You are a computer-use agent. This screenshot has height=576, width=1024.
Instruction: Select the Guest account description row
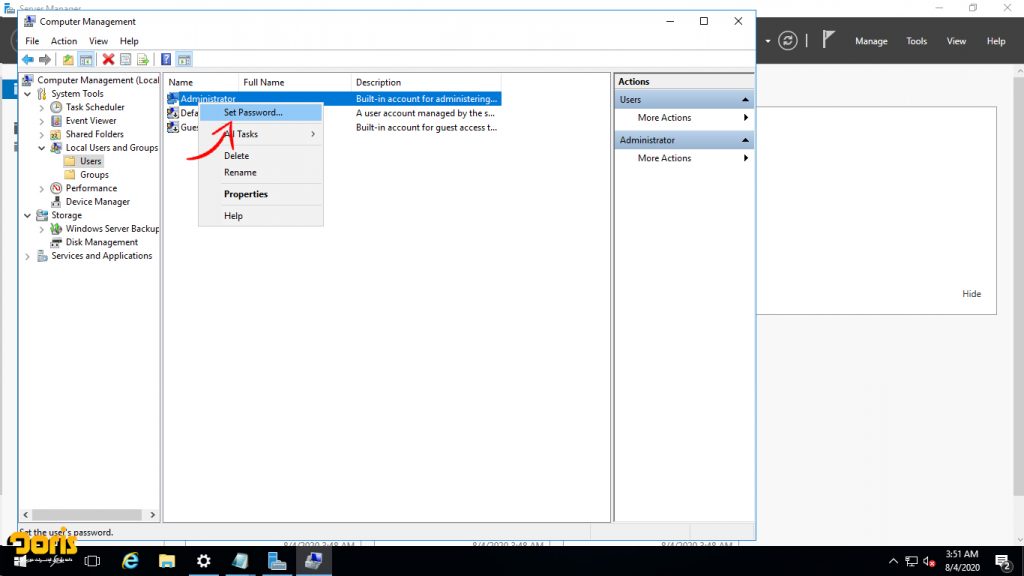[x=426, y=127]
